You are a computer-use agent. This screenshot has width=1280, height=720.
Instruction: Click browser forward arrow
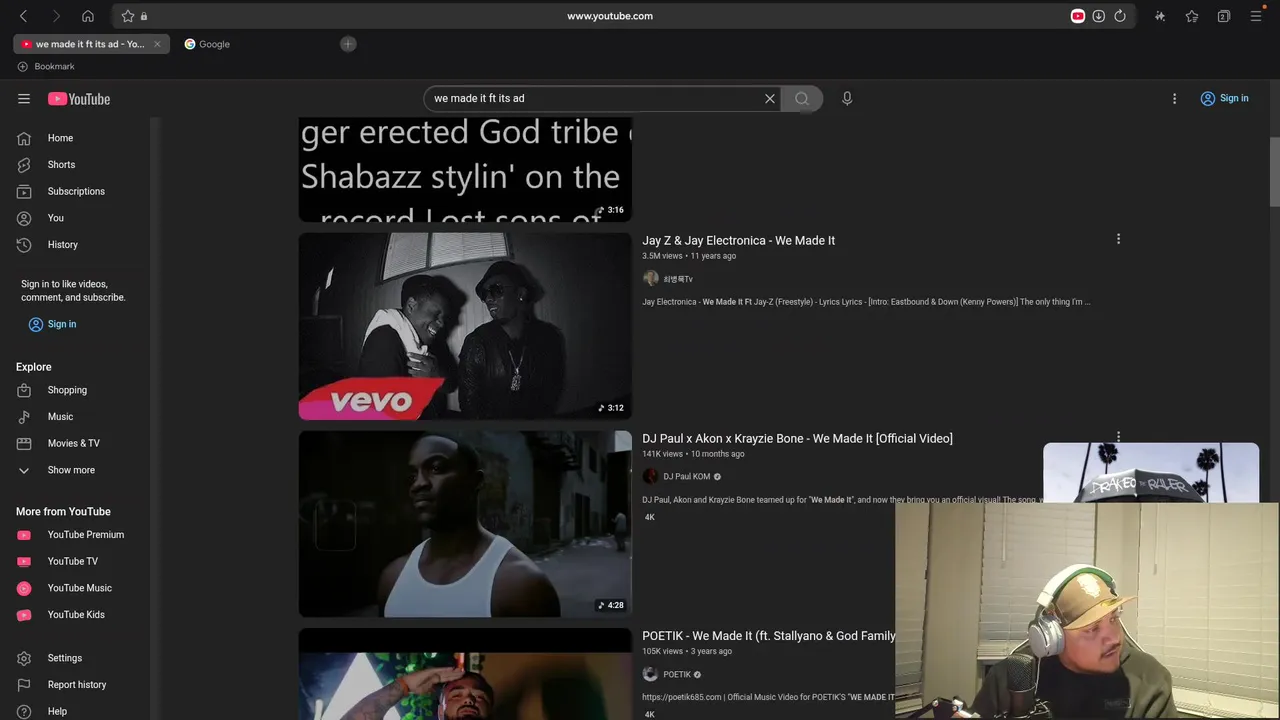coord(56,16)
